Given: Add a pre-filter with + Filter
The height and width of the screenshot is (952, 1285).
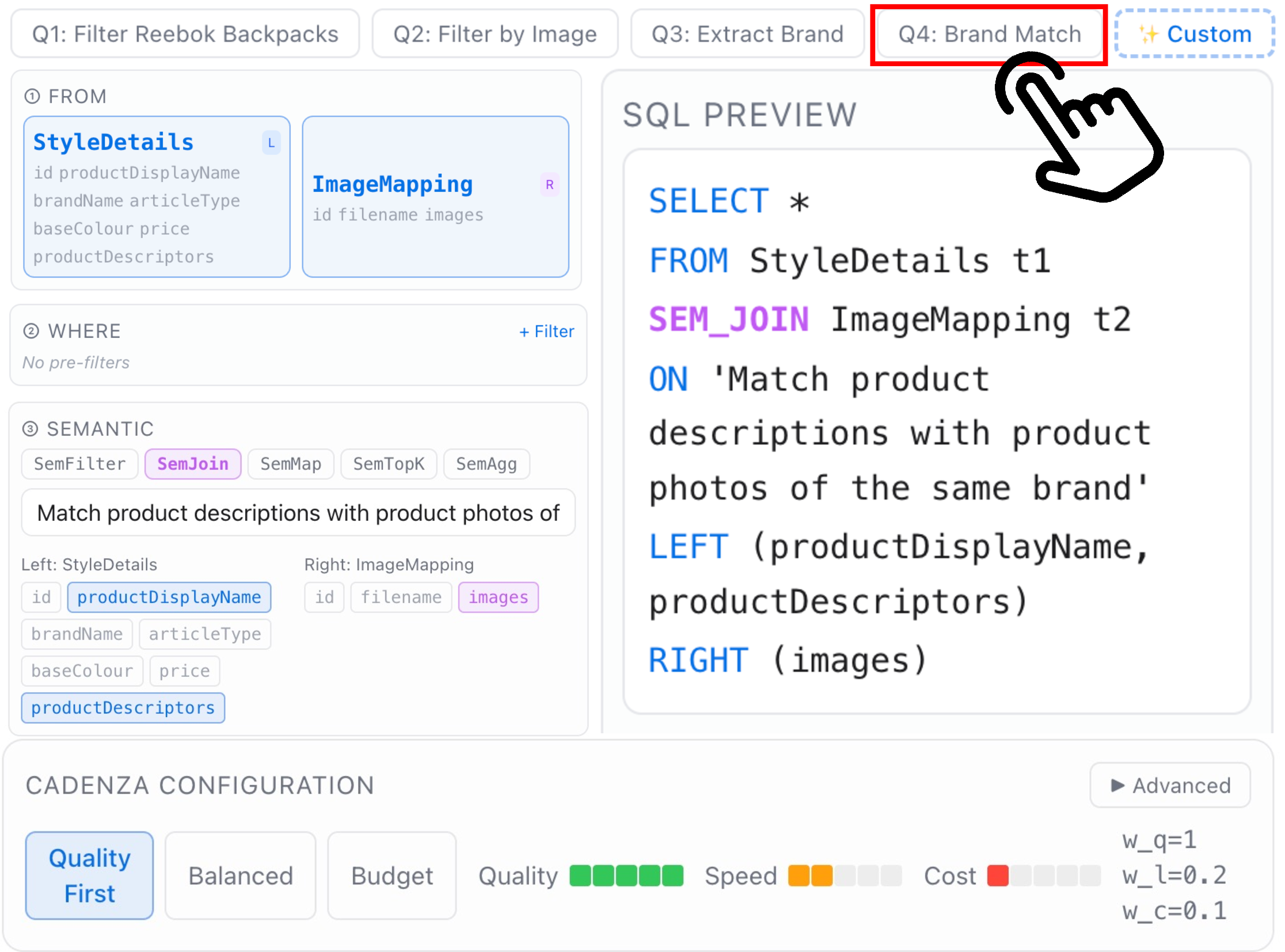Looking at the screenshot, I should tap(546, 332).
